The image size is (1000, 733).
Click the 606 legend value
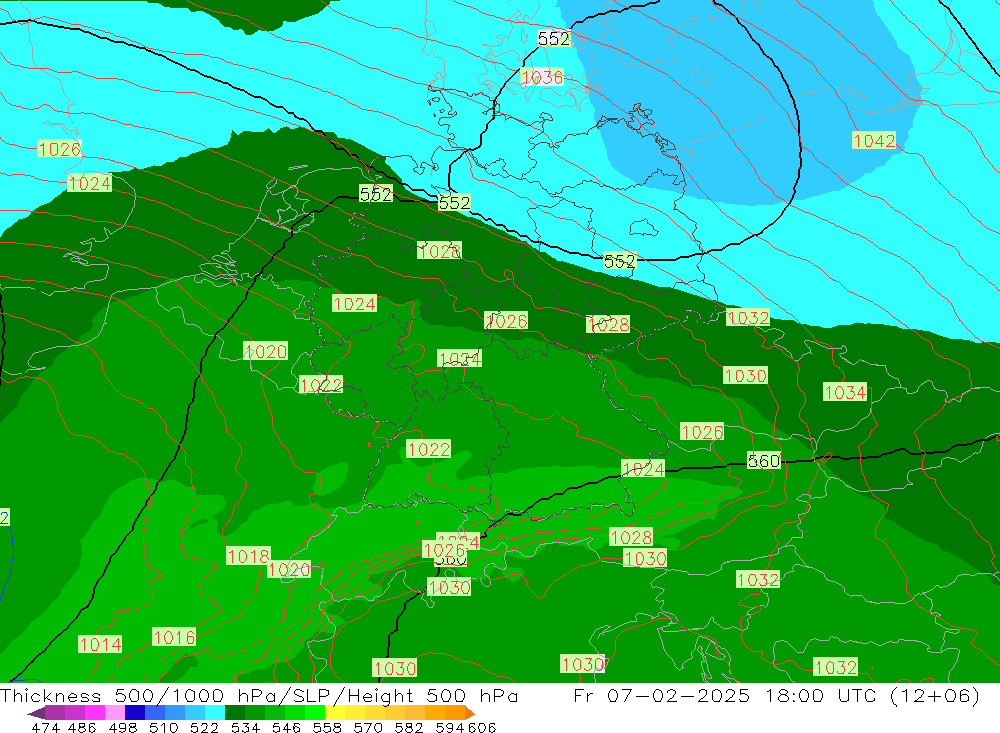482,727
